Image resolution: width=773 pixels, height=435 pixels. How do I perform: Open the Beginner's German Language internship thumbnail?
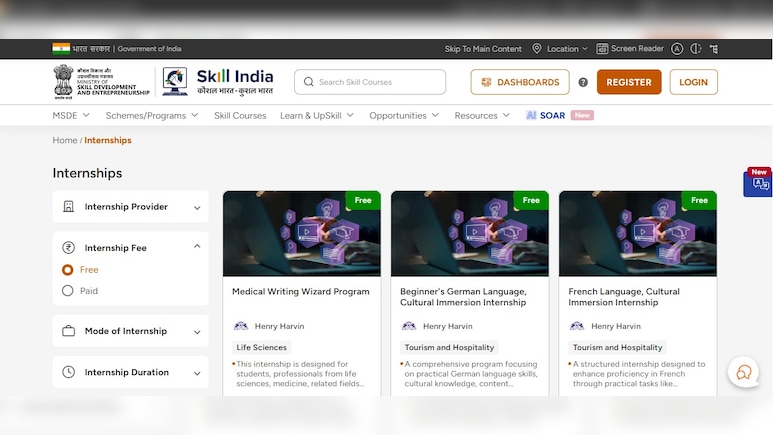(470, 233)
